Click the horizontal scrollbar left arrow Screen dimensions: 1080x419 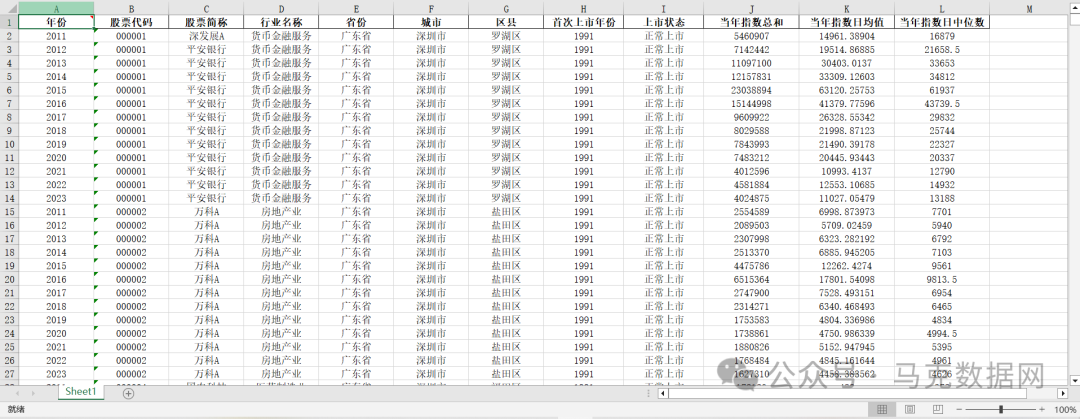(663, 393)
